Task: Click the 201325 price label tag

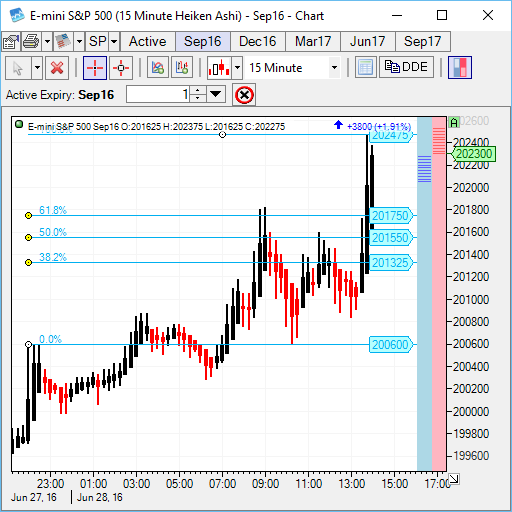Action: (391, 263)
